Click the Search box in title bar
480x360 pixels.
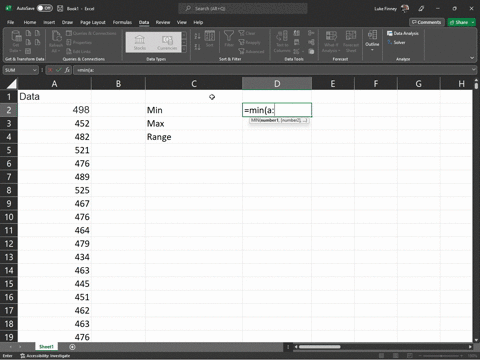pyautogui.click(x=243, y=9)
